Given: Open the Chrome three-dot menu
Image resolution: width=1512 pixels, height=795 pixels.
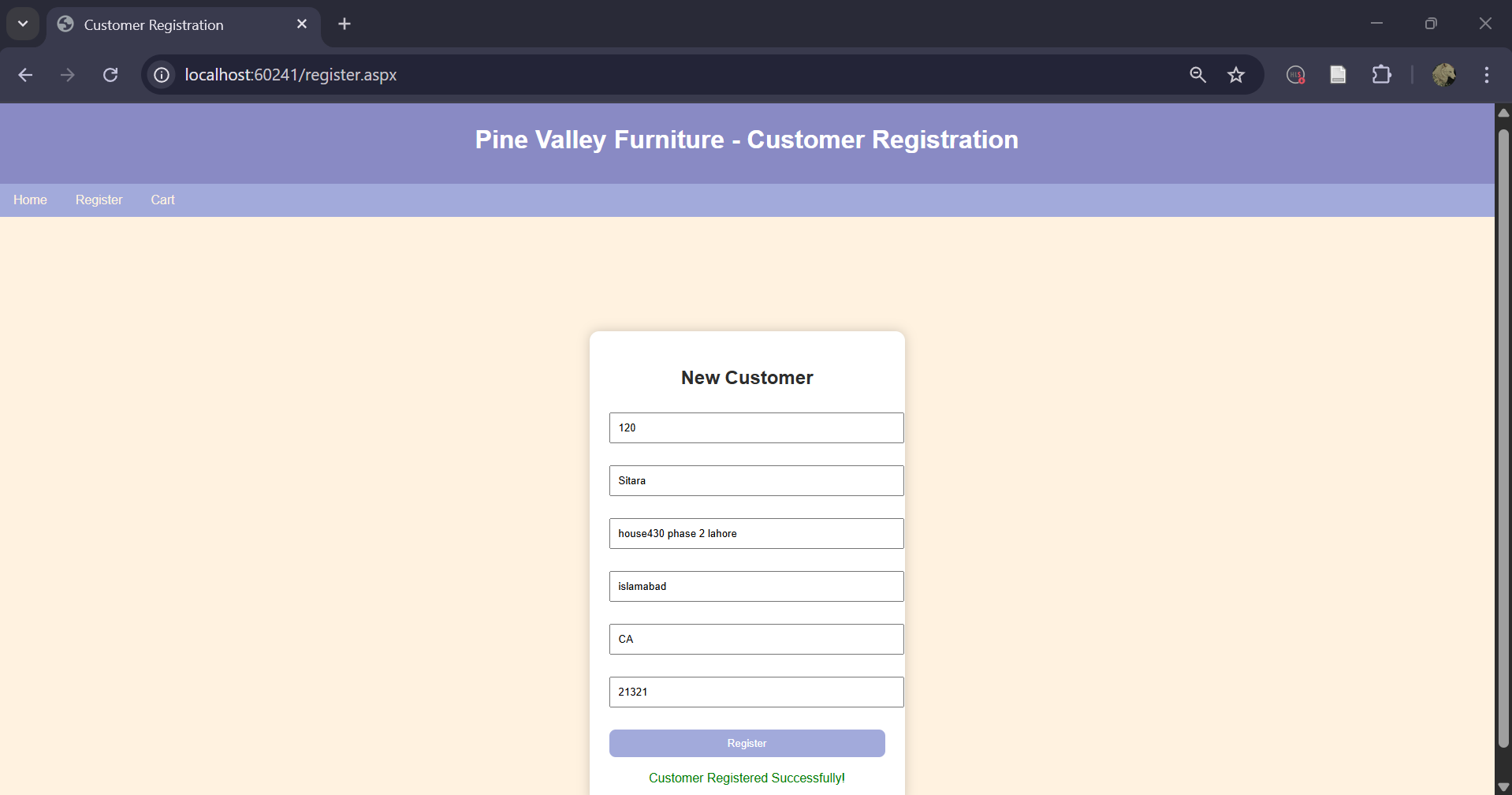Looking at the screenshot, I should pyautogui.click(x=1486, y=75).
